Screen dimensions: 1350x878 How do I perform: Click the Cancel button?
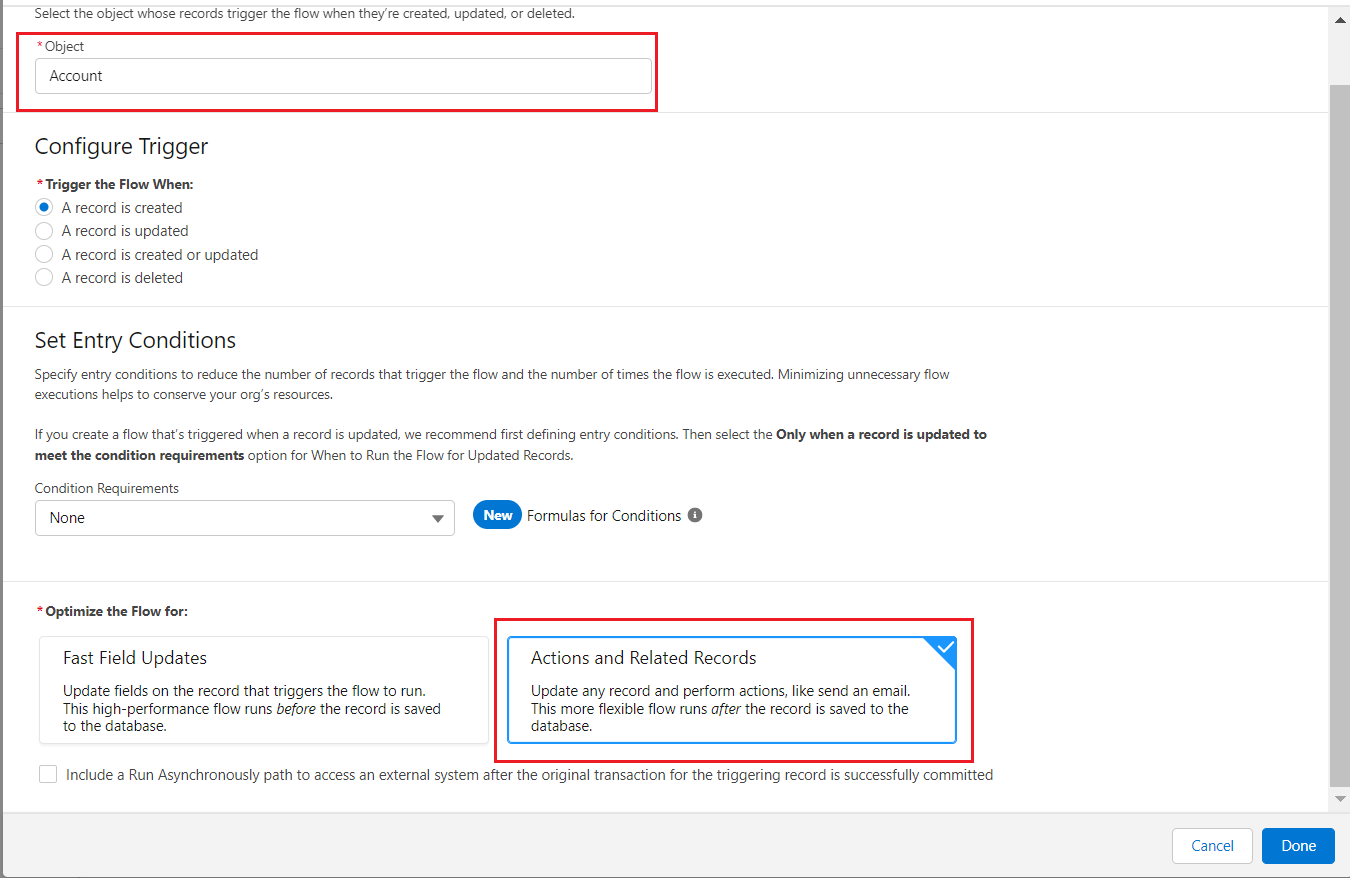(1212, 846)
